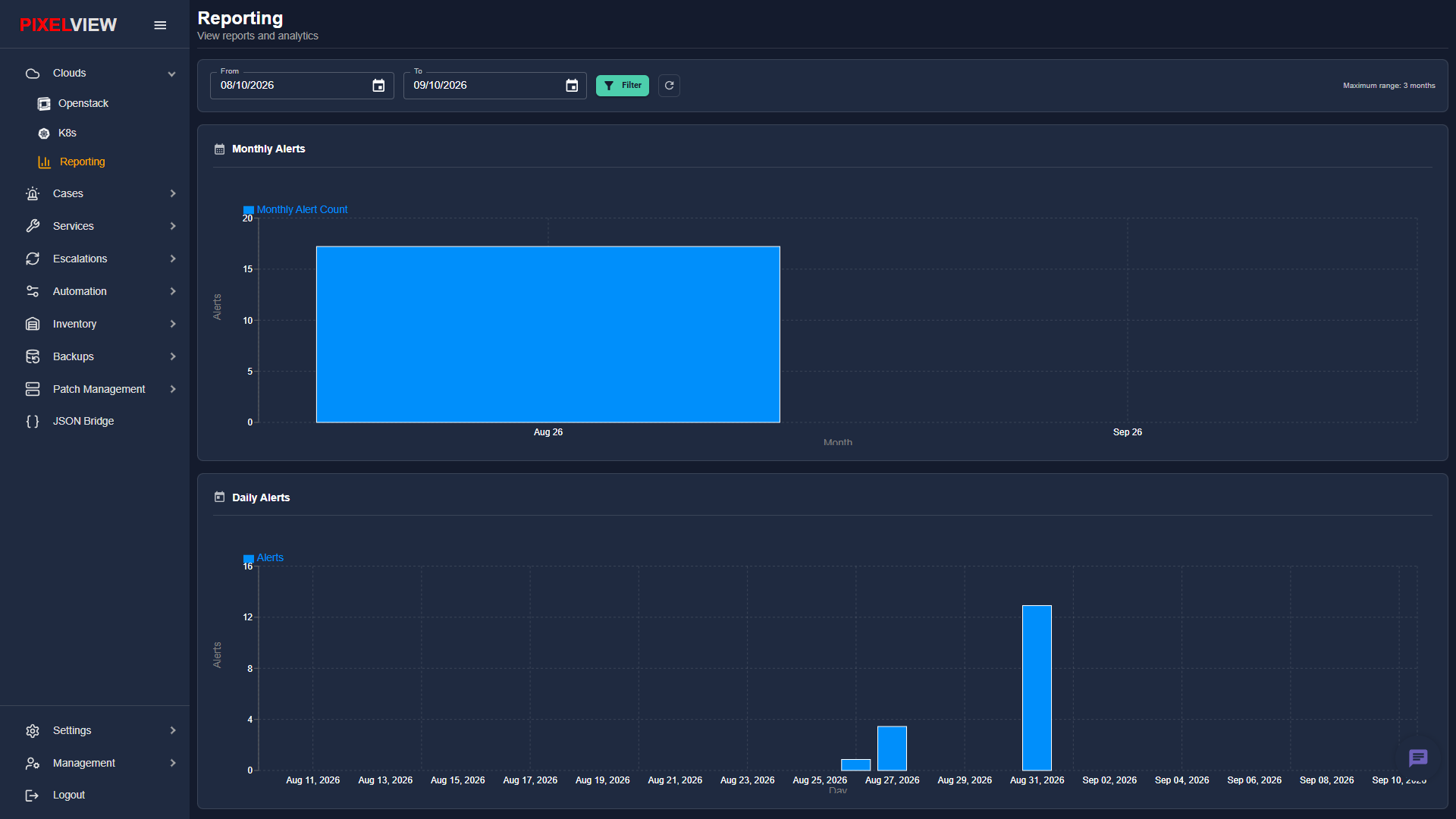Viewport: 1456px width, 819px height.
Task: Click the Clouds cloud icon
Action: 33,74
